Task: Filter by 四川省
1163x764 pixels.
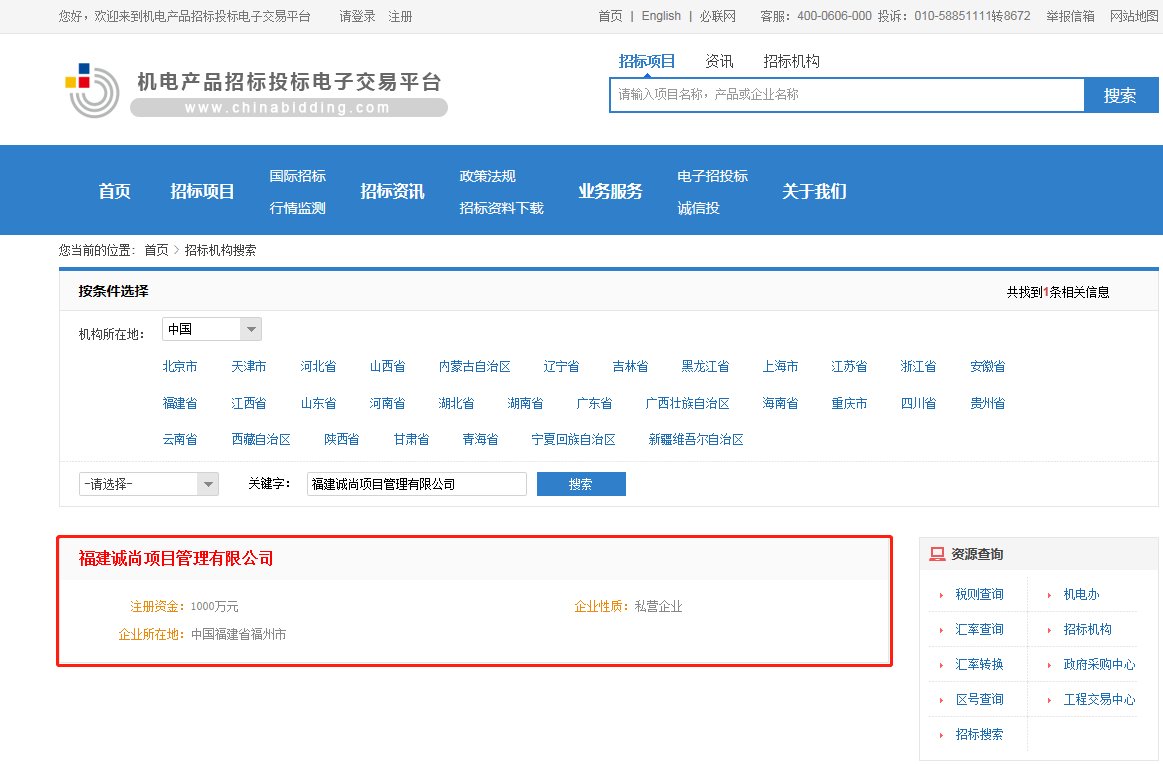Action: (918, 404)
